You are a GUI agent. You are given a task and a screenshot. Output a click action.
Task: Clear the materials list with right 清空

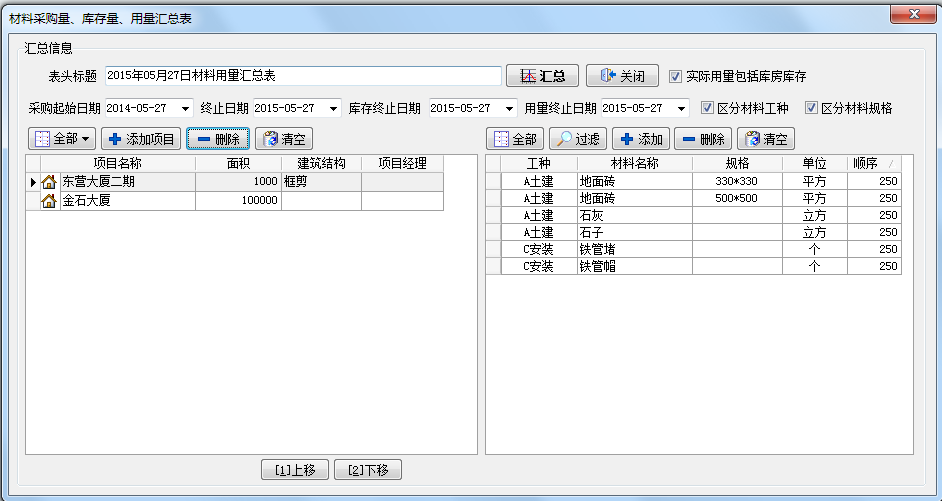coord(766,139)
